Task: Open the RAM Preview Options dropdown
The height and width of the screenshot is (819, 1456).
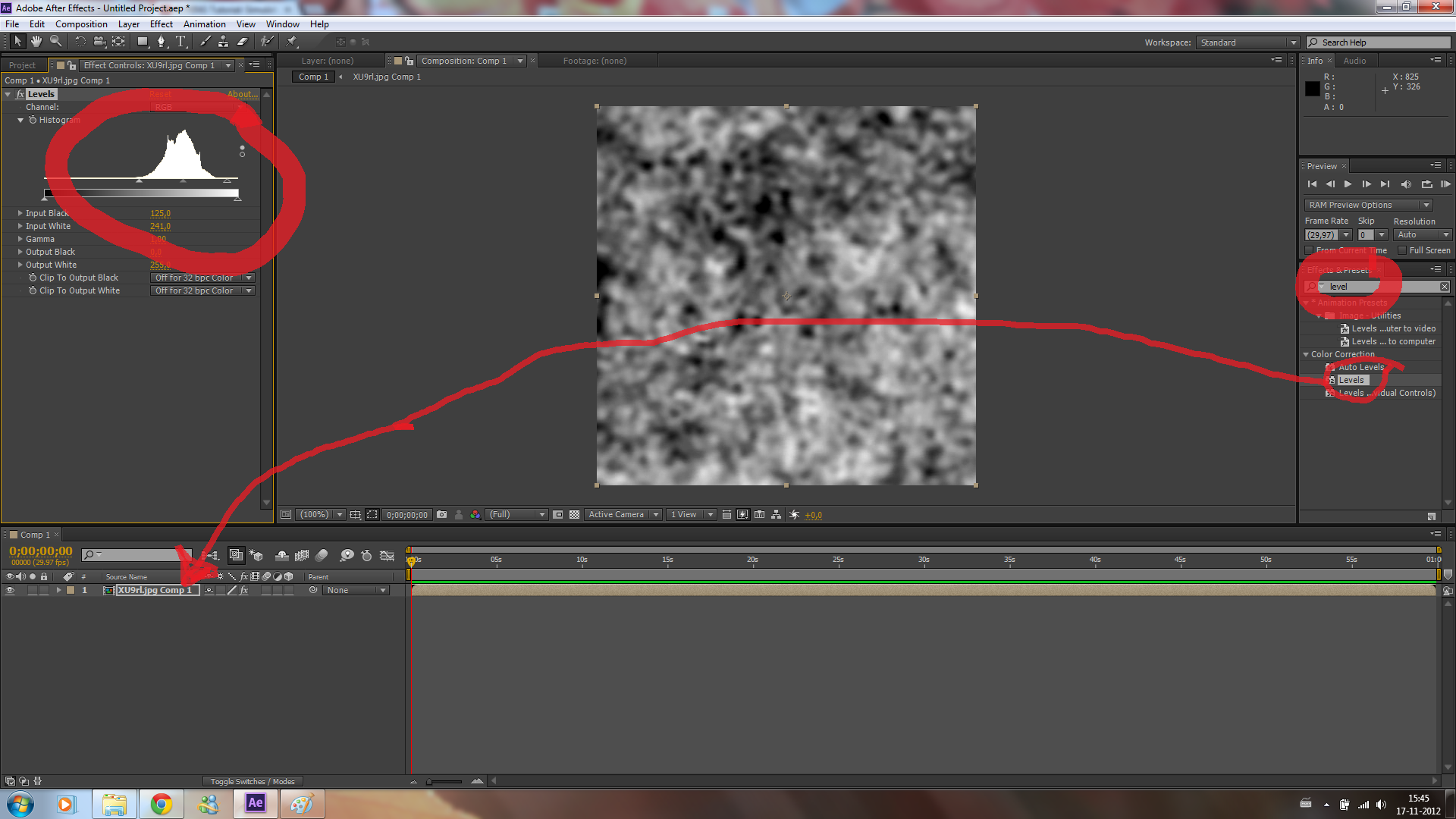Action: point(1368,205)
